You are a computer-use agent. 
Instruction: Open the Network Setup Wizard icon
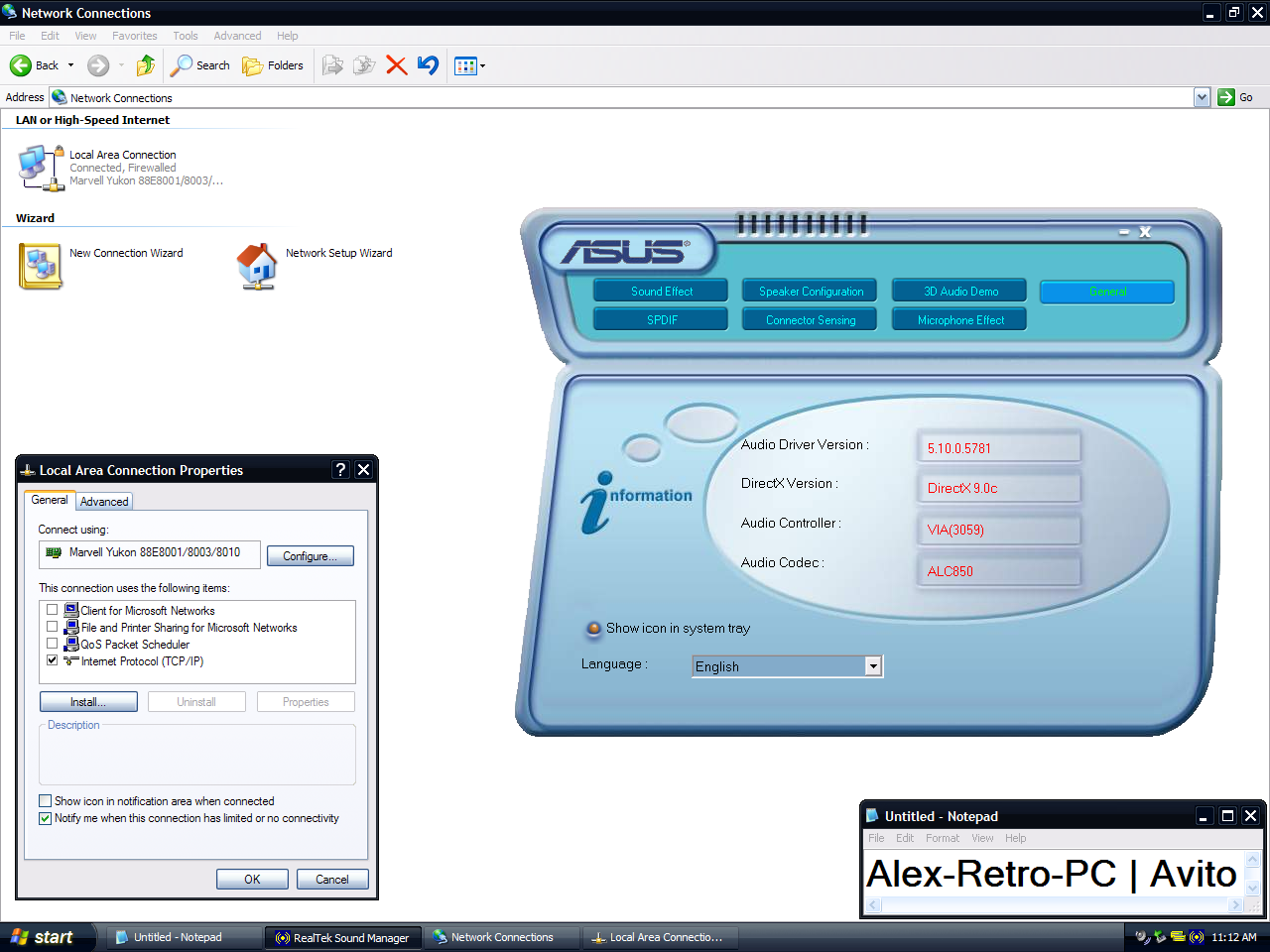257,267
